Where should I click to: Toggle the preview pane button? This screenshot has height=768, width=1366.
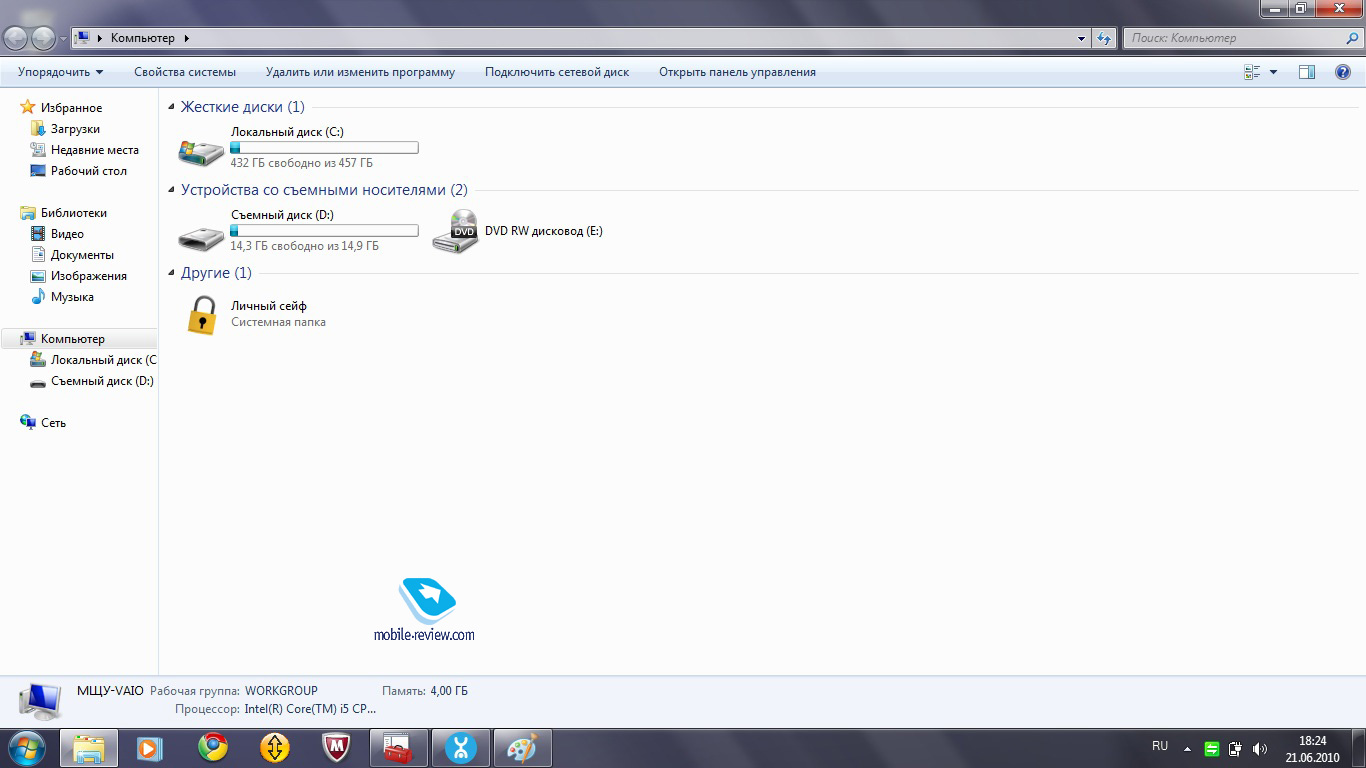1306,72
